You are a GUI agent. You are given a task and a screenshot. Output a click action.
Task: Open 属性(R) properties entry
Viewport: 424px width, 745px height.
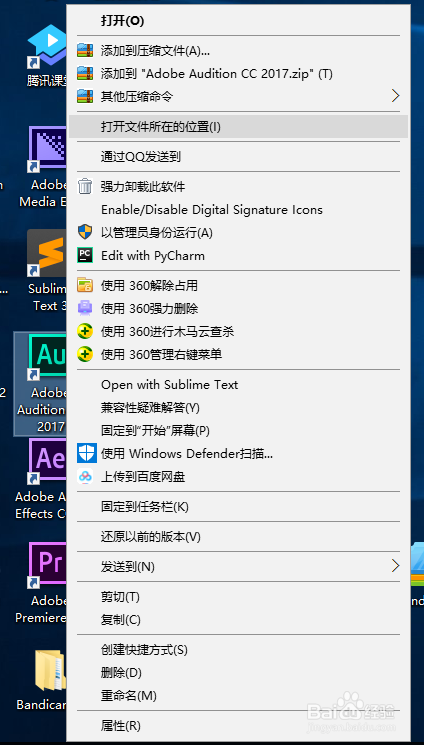[x=239, y=726]
